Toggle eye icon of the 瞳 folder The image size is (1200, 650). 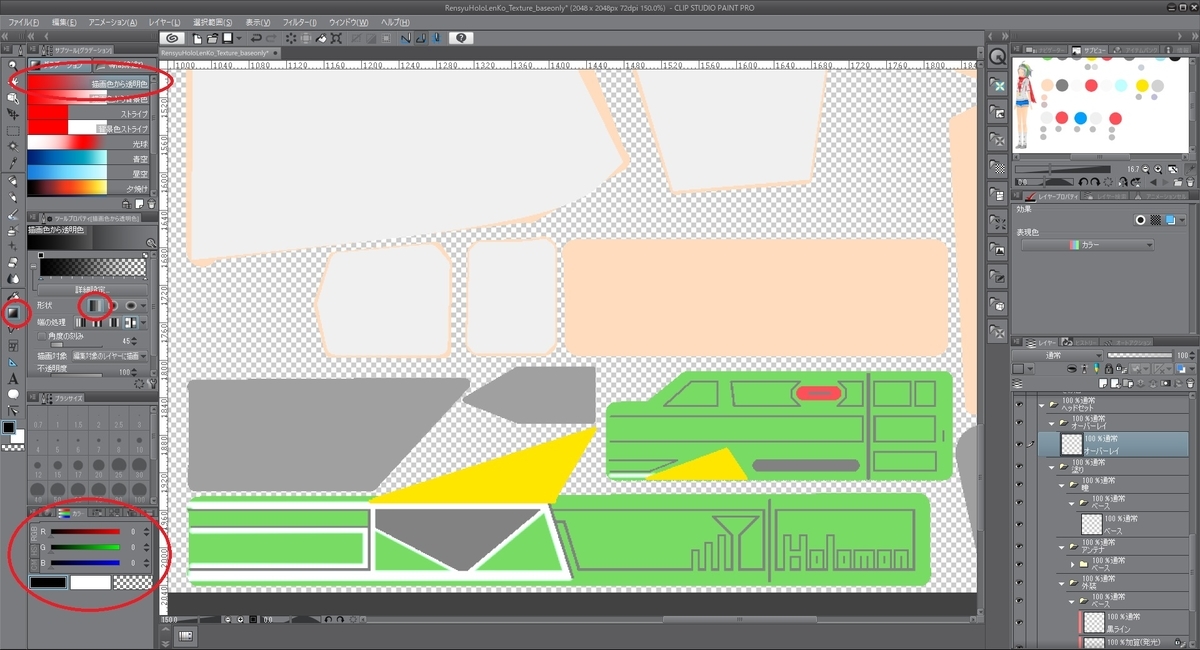(x=1019, y=484)
